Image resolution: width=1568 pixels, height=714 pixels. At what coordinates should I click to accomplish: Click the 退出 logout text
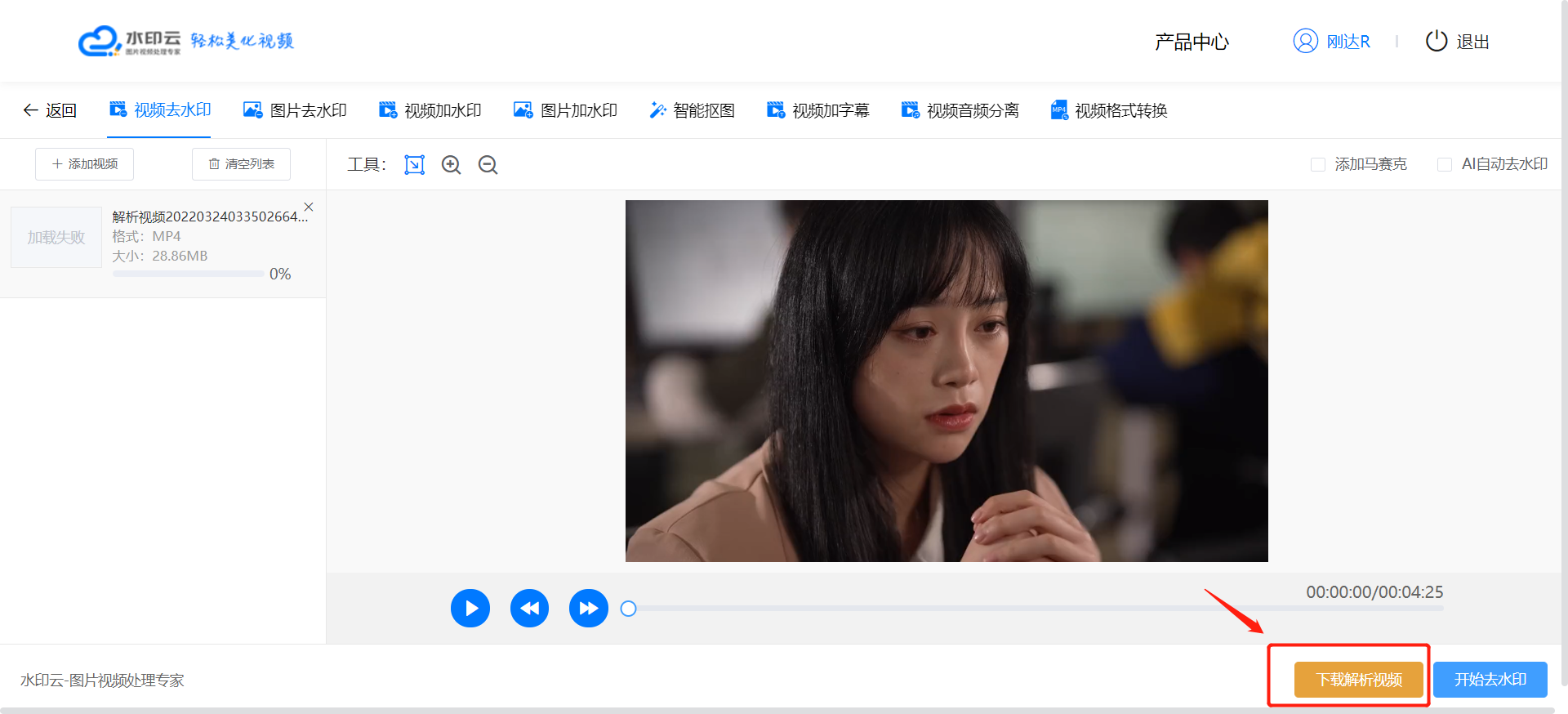point(1473,42)
